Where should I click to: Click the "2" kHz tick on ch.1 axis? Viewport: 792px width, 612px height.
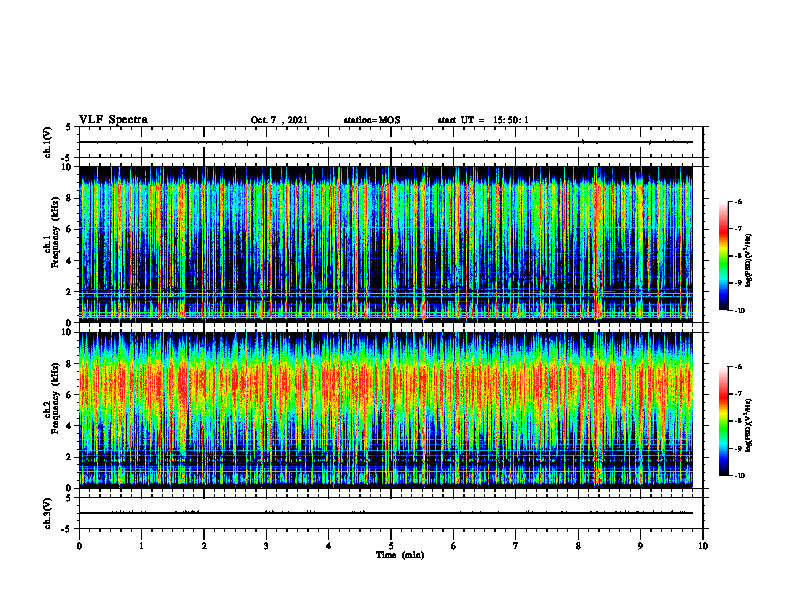point(70,291)
